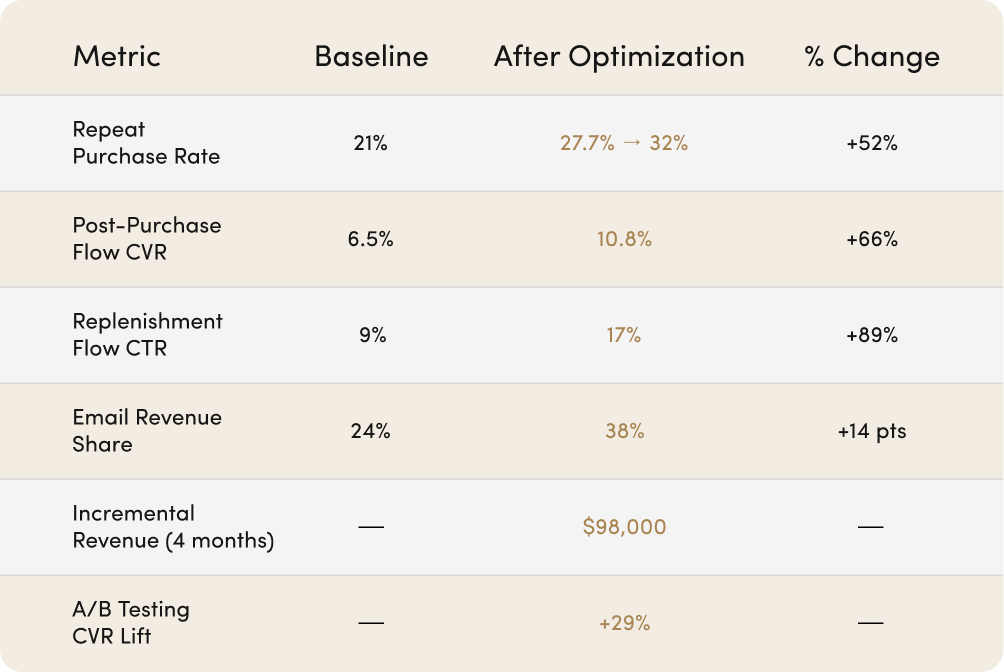The height and width of the screenshot is (672, 1004).
Task: Click the 21% baseline value
Action: point(370,143)
